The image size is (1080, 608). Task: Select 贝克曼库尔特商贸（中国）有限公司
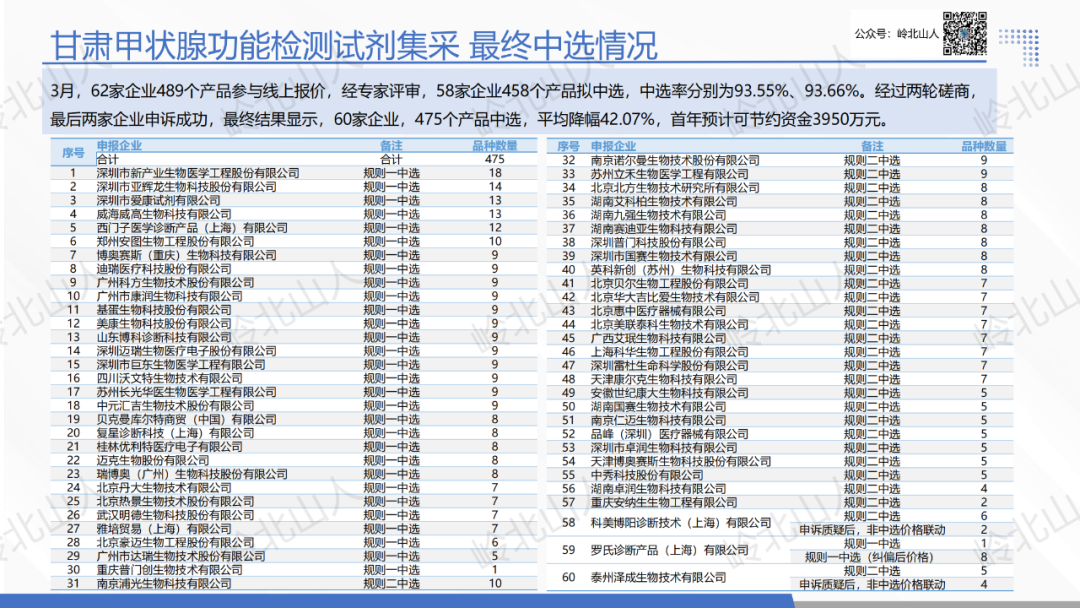(x=187, y=419)
